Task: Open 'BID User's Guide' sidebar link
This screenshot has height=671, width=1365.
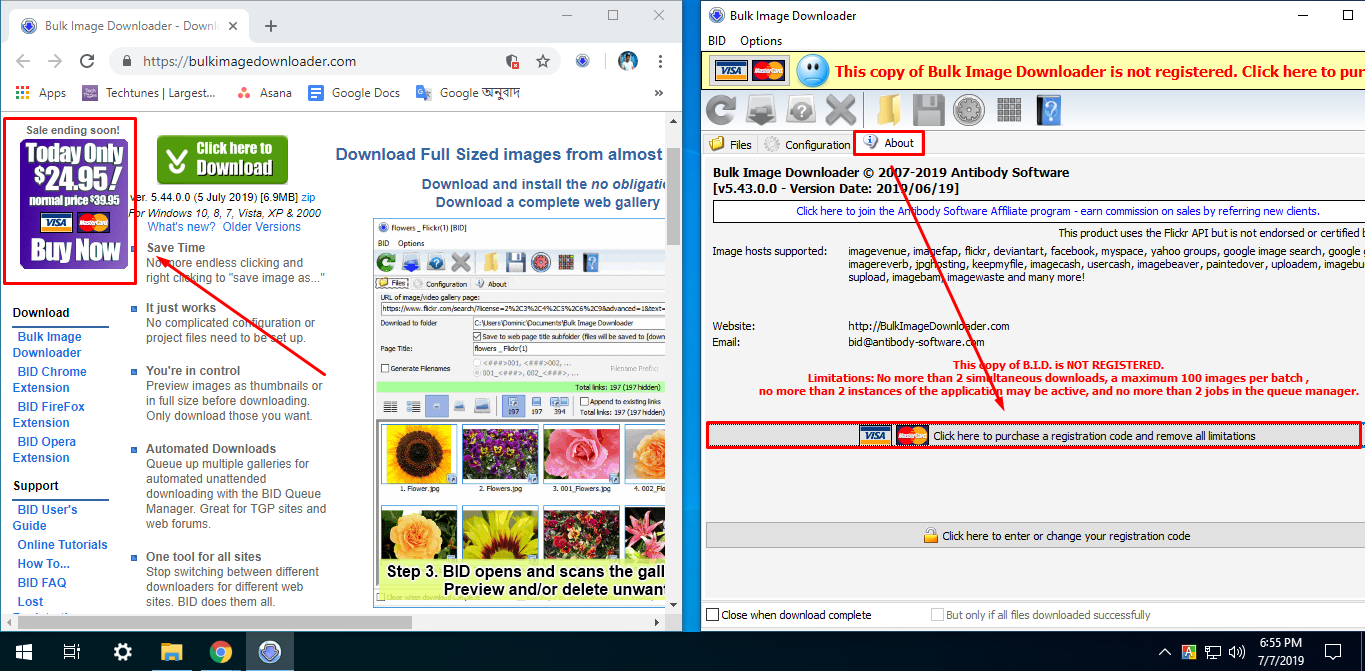Action: (x=45, y=517)
